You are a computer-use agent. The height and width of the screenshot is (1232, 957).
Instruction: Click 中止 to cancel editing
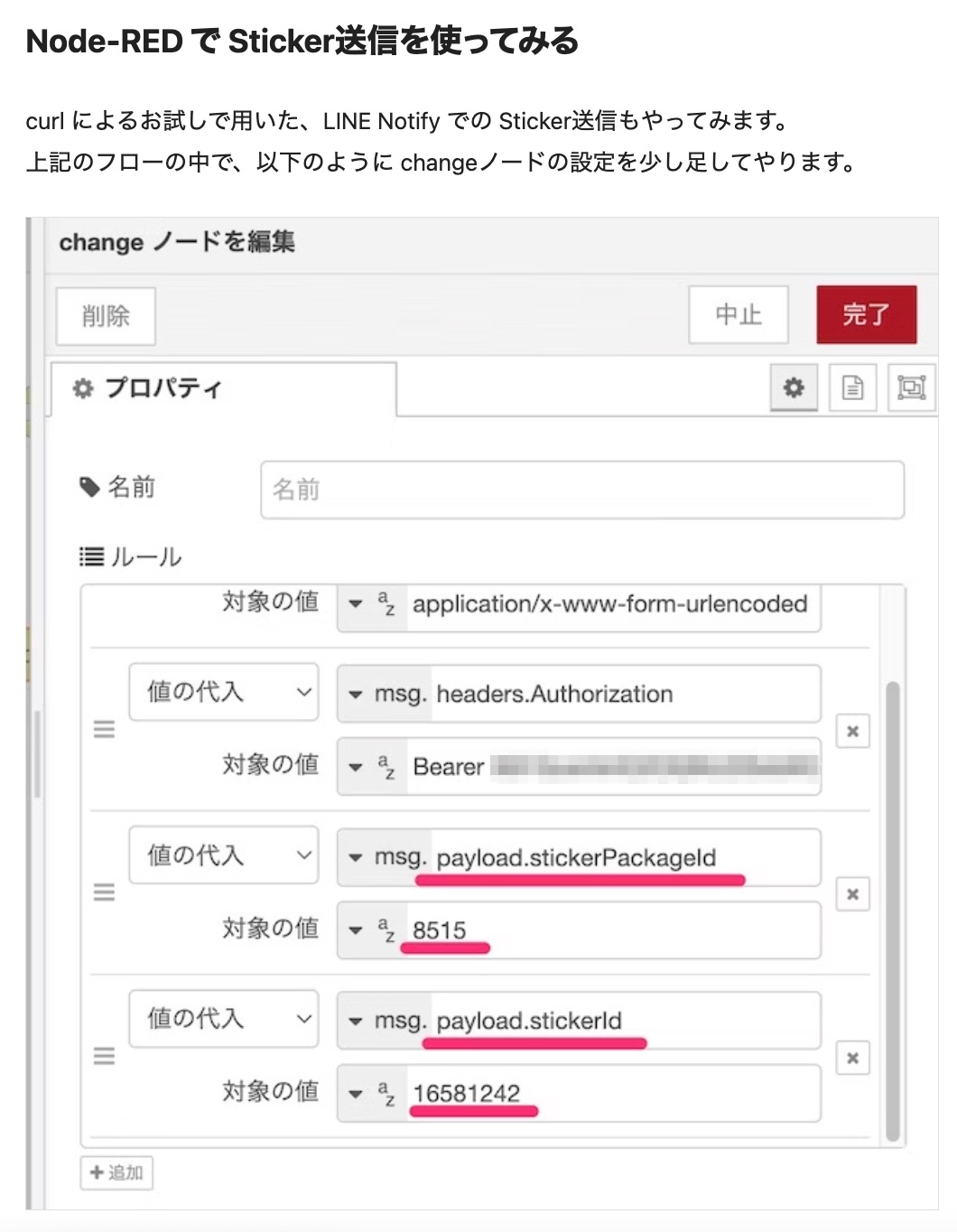click(738, 314)
